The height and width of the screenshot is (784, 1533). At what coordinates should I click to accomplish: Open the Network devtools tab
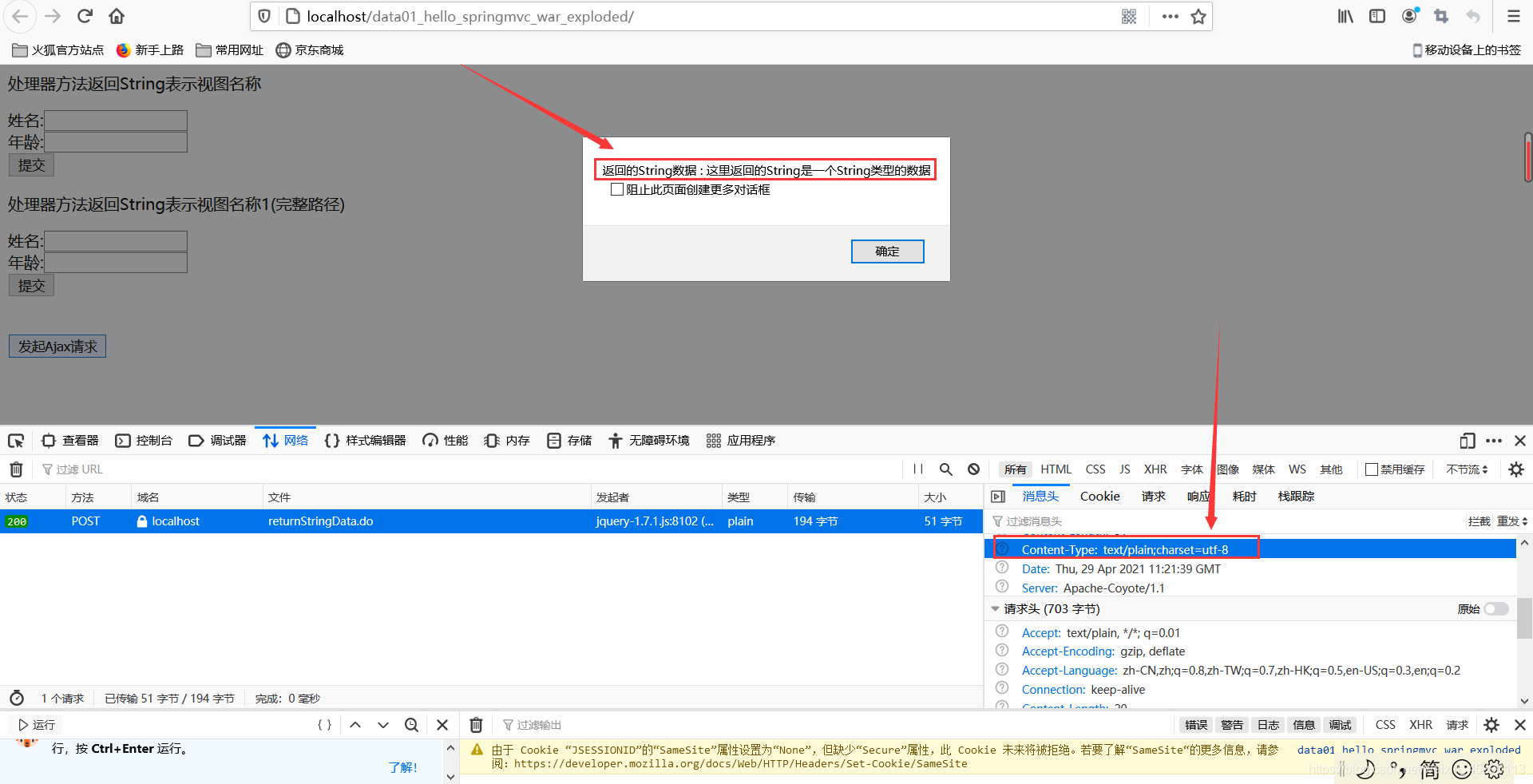pyautogui.click(x=285, y=441)
